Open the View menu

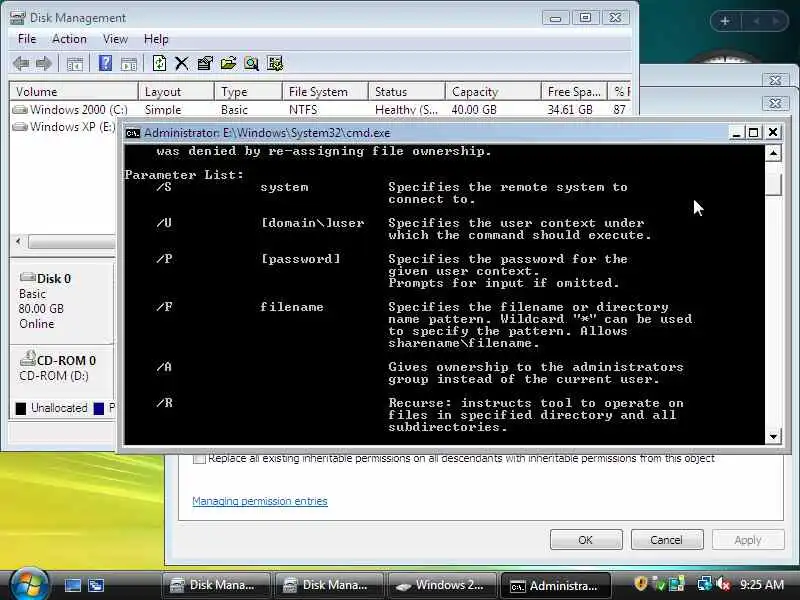coord(115,39)
